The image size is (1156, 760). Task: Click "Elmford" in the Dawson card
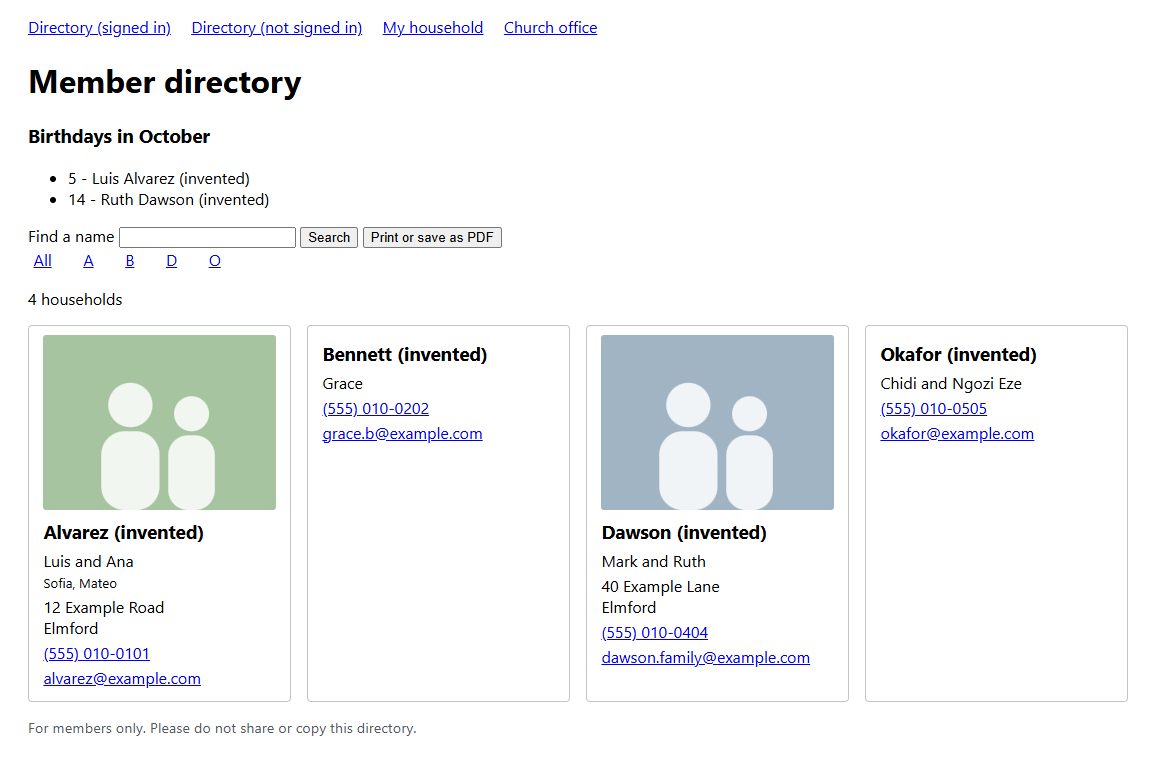pyautogui.click(x=629, y=608)
